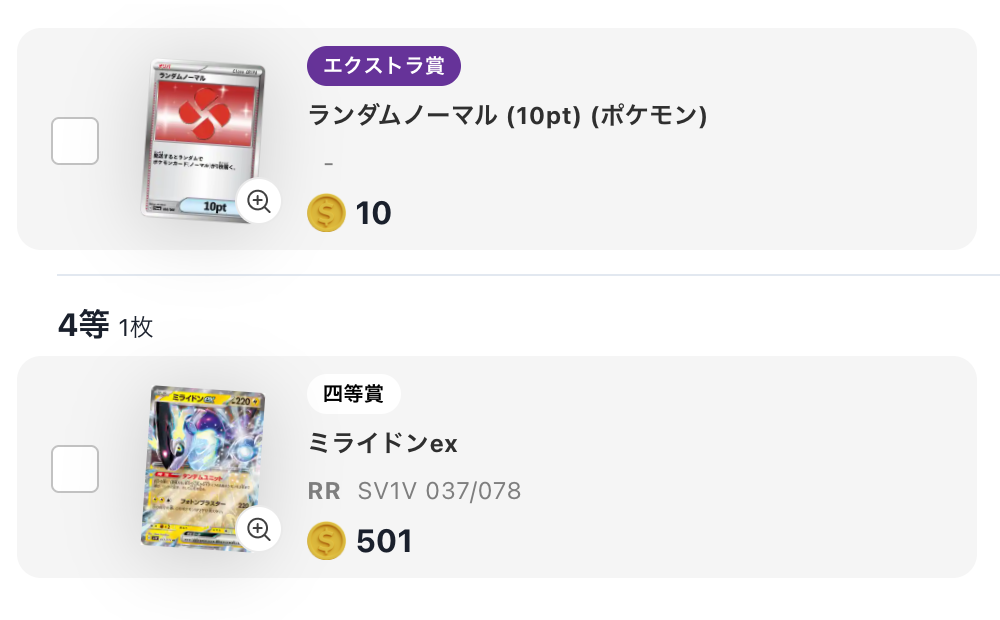Screen dimensions: 1000x620
Task: Click the 4等 section heading
Action: (x=83, y=326)
